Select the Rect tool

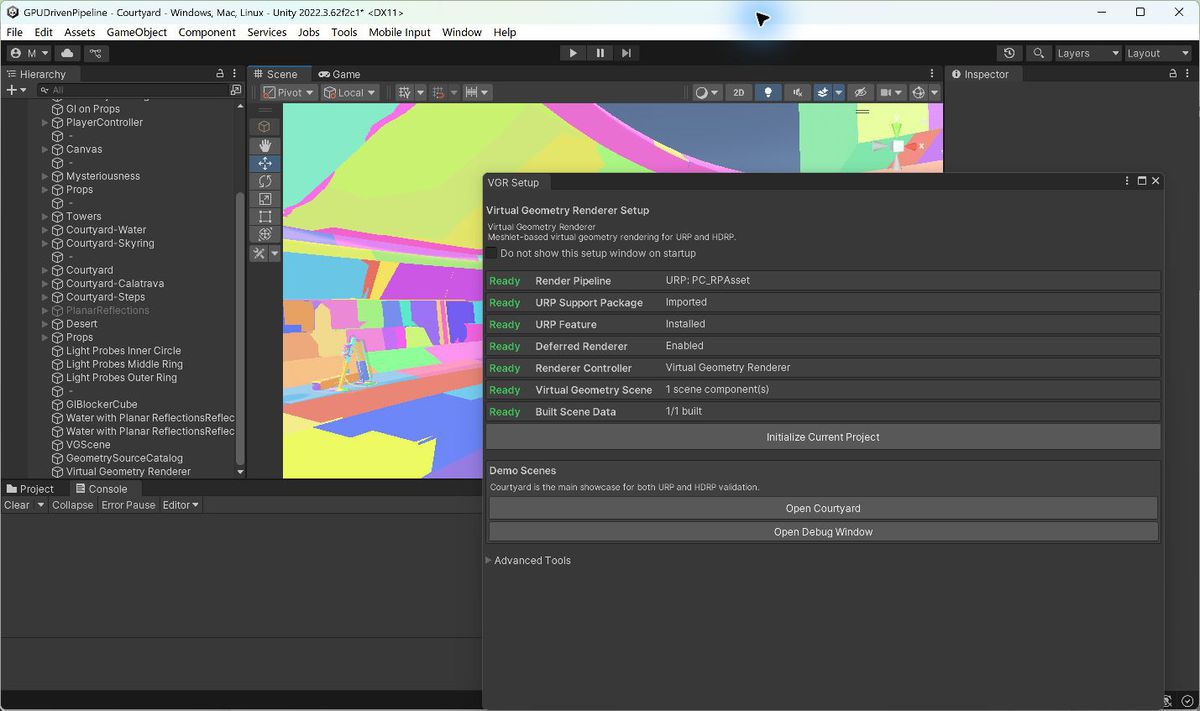point(265,216)
